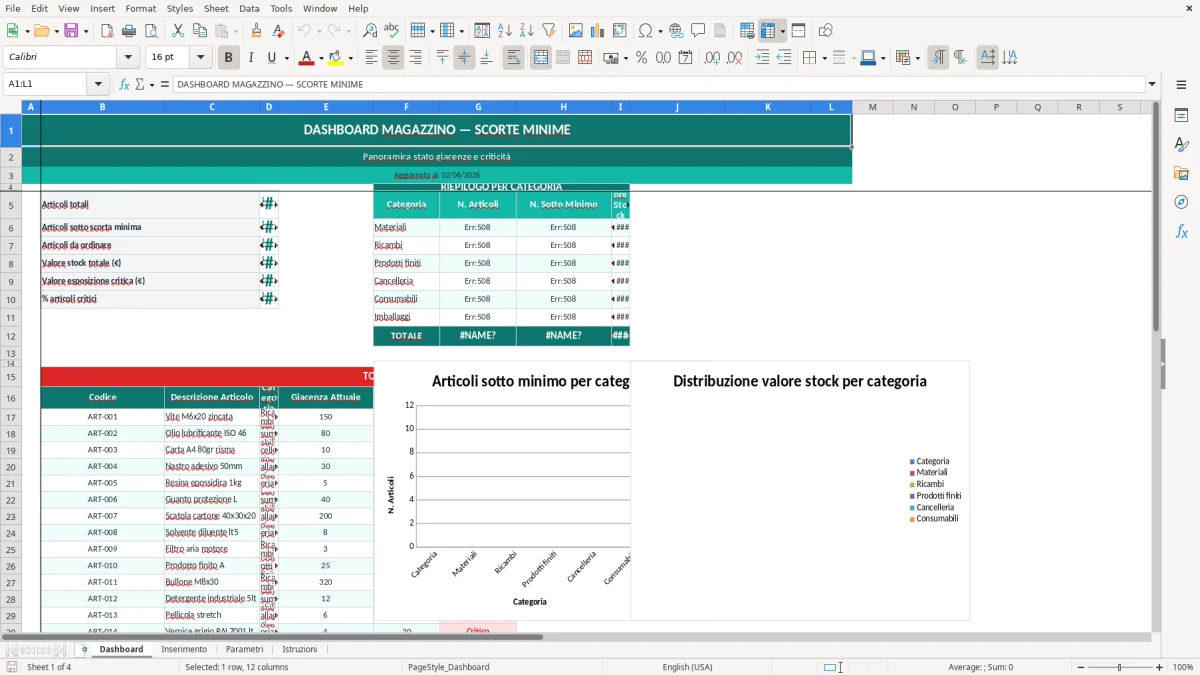
Task: Insert a special character (Omega icon)
Action: 645,31
